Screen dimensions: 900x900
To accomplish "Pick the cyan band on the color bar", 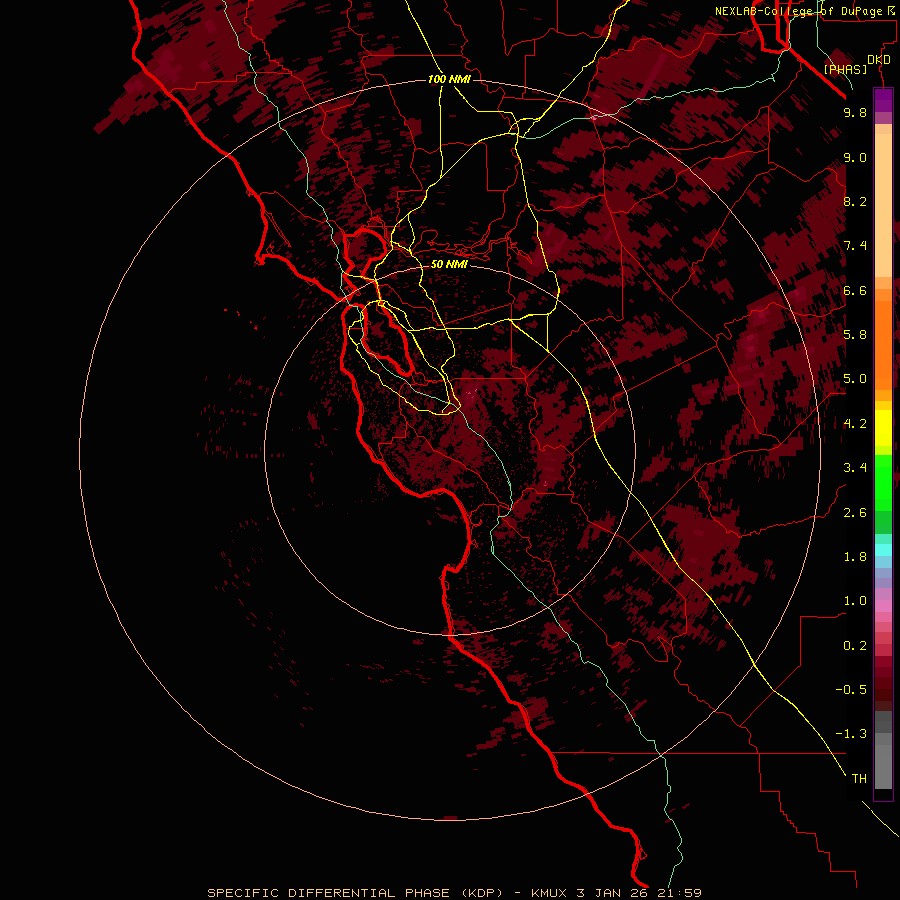I will pyautogui.click(x=883, y=549).
